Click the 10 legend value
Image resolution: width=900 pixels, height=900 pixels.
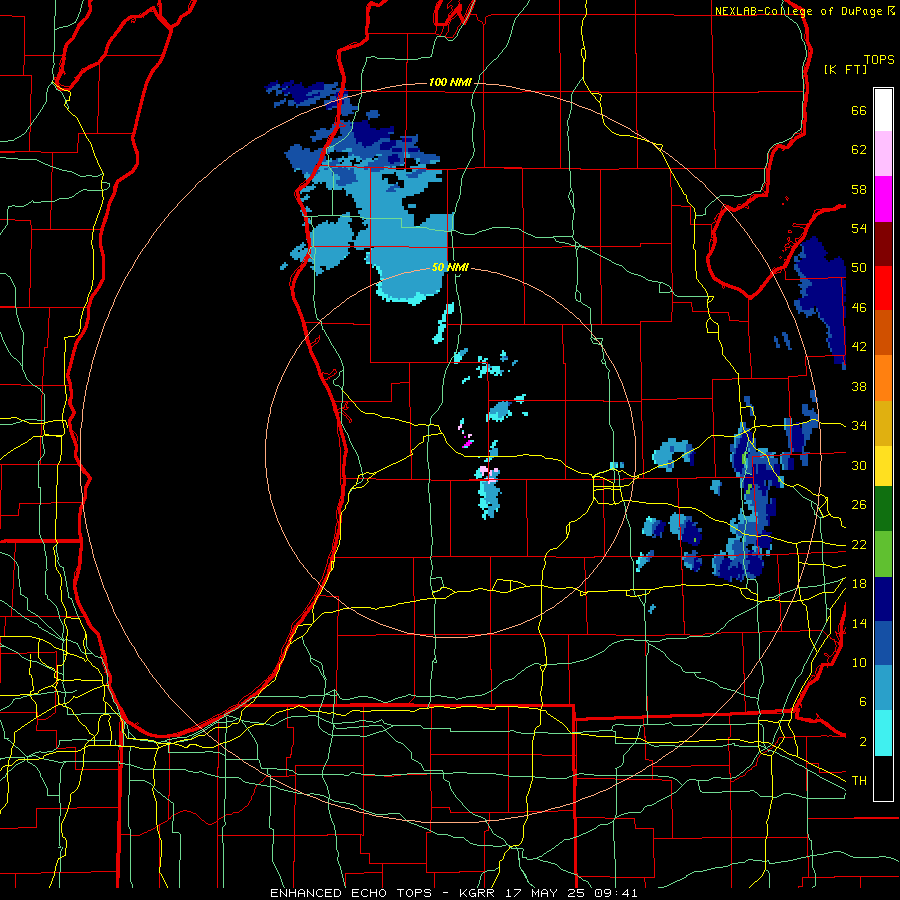(859, 663)
